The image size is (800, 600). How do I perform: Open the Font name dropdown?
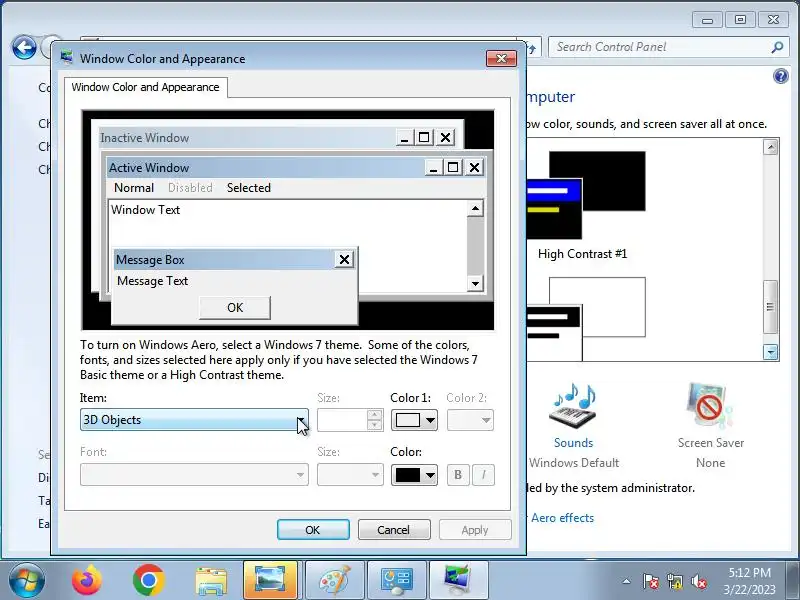pos(194,474)
